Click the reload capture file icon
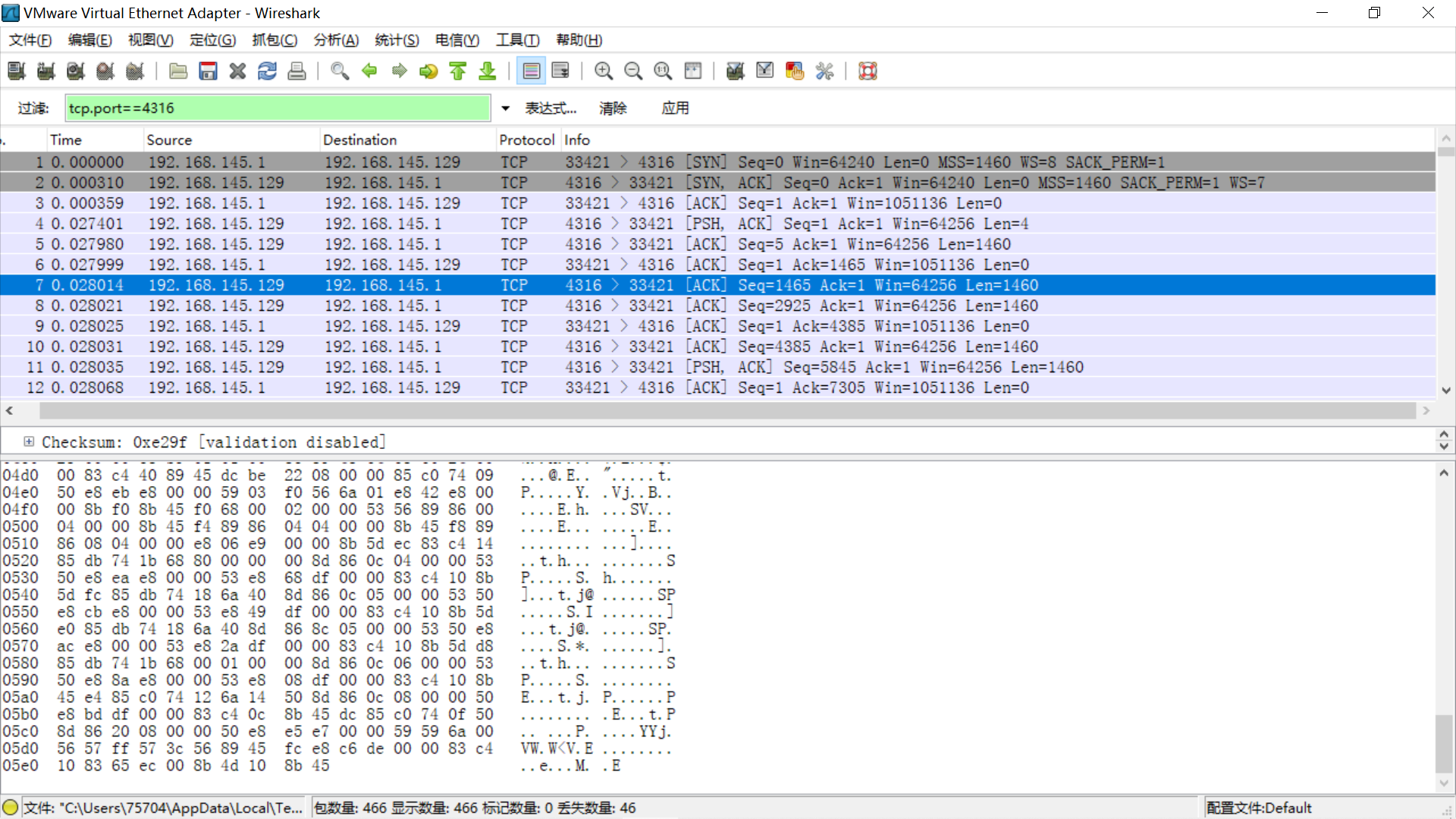Image resolution: width=1456 pixels, height=819 pixels. (267, 71)
